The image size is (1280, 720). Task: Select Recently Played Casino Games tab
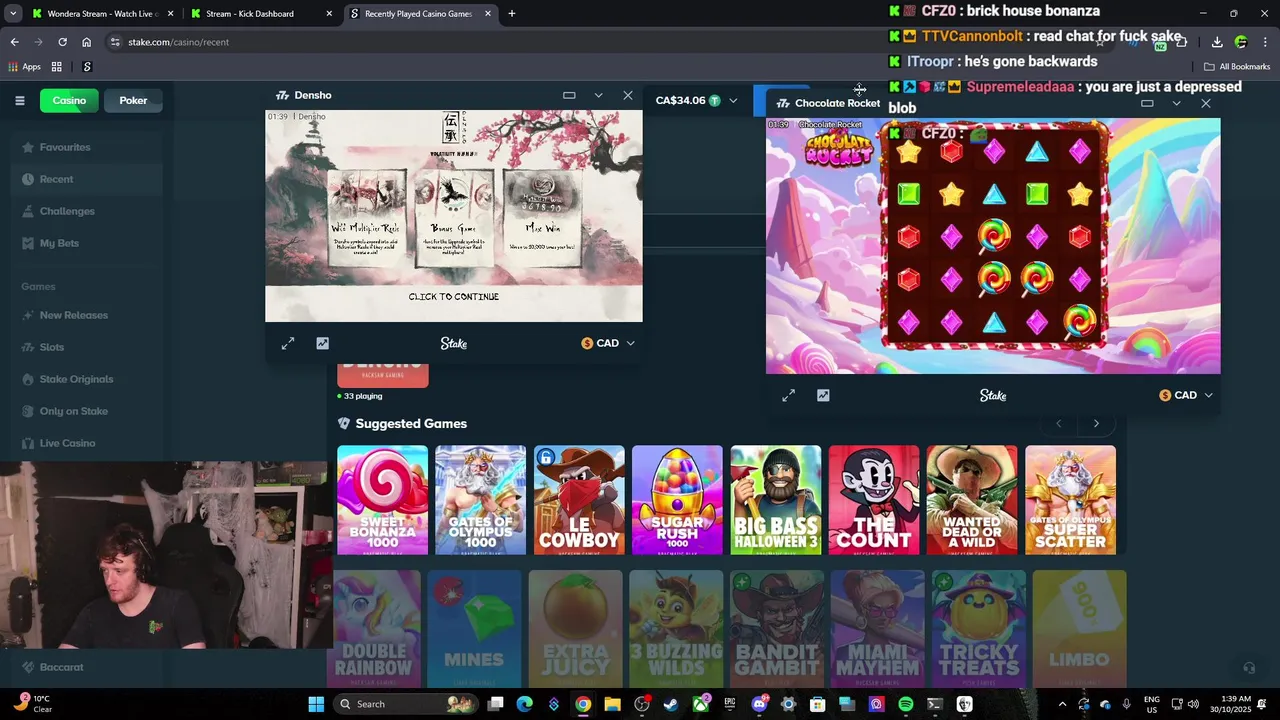tap(420, 14)
